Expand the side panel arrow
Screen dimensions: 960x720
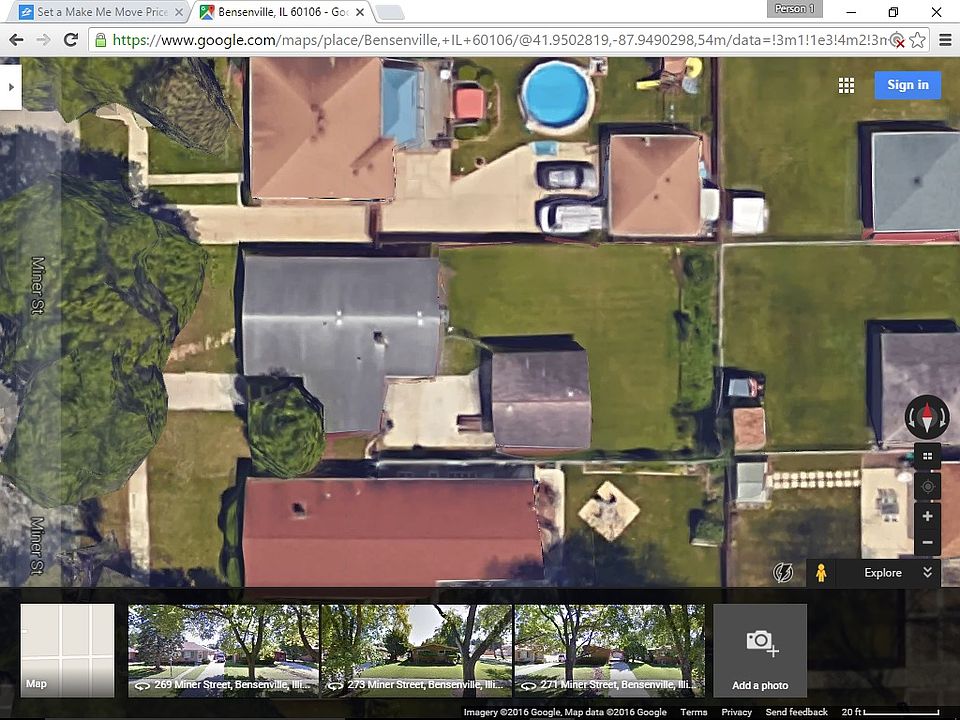point(11,87)
